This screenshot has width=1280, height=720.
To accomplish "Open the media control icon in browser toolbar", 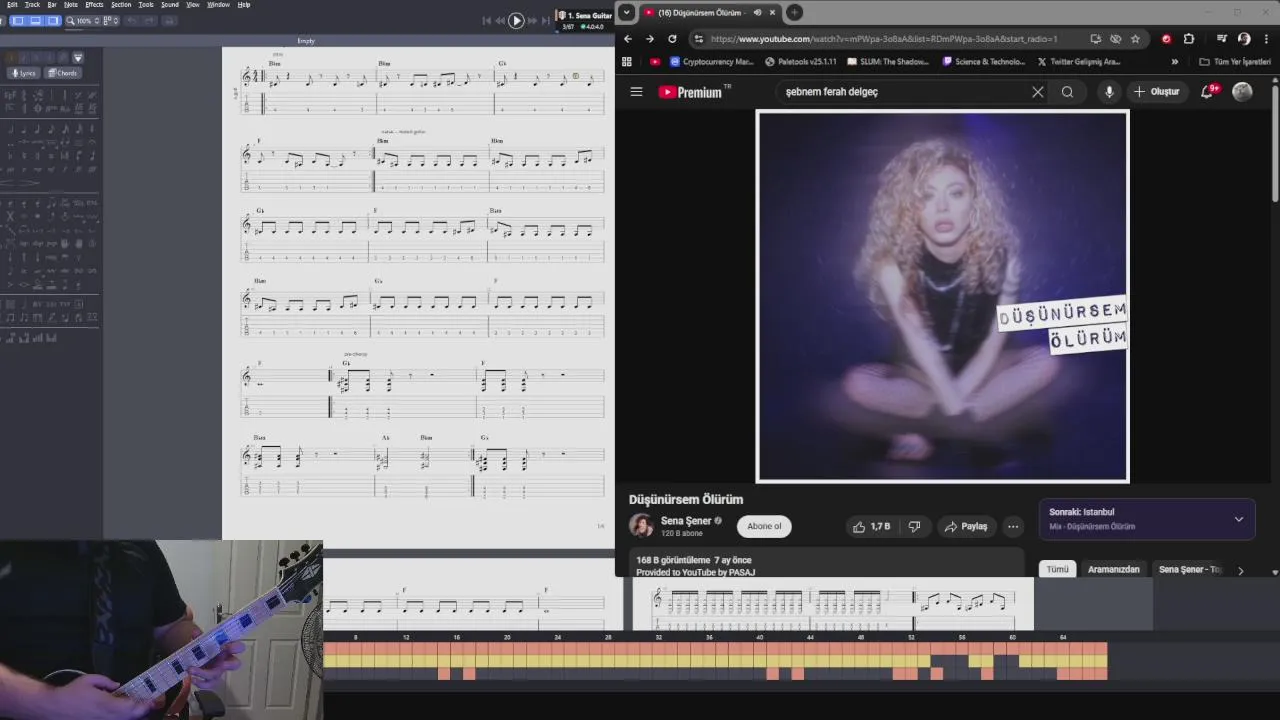I will (x=1222, y=39).
